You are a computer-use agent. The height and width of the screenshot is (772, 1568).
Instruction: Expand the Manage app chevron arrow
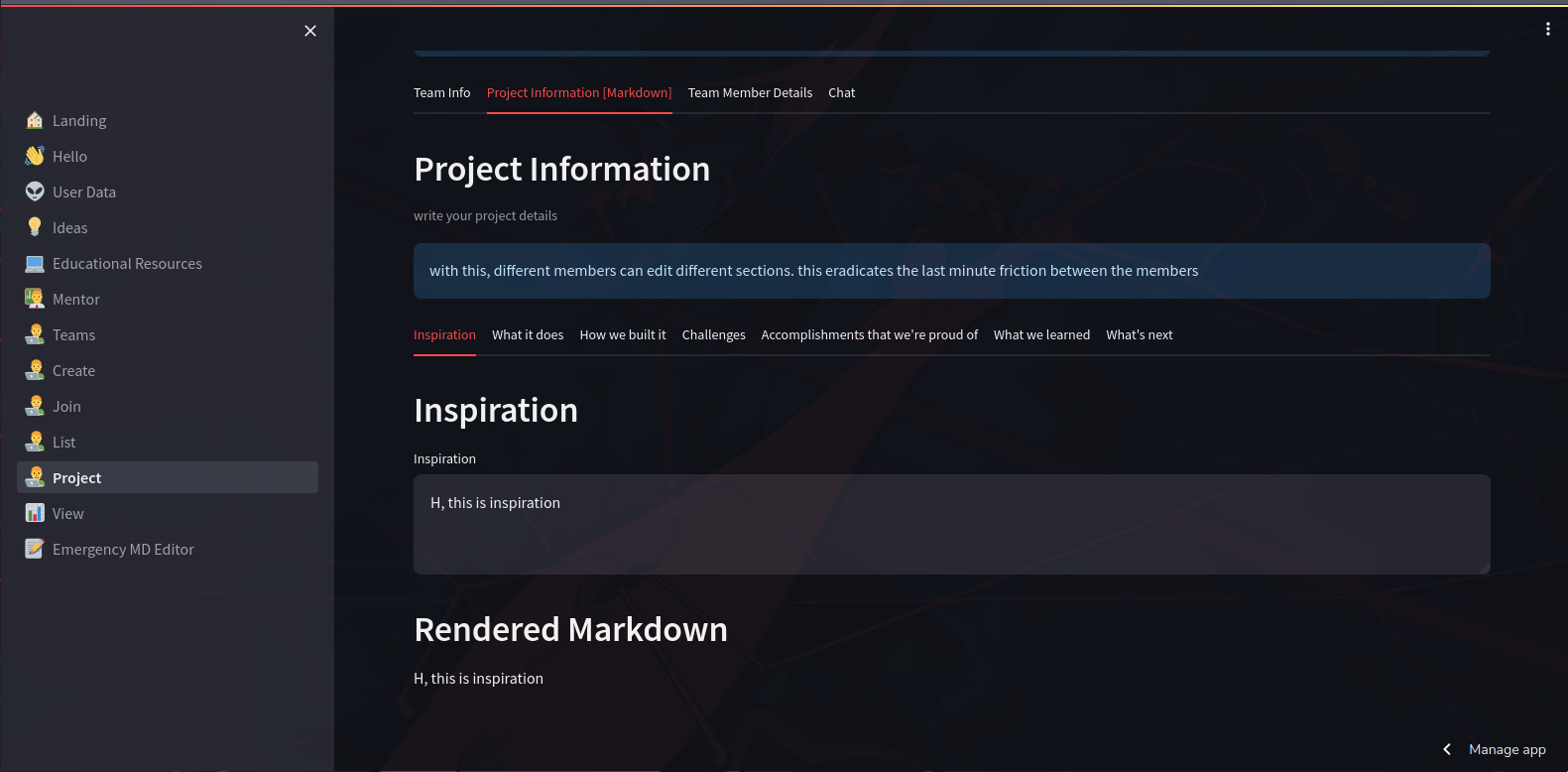click(1447, 749)
